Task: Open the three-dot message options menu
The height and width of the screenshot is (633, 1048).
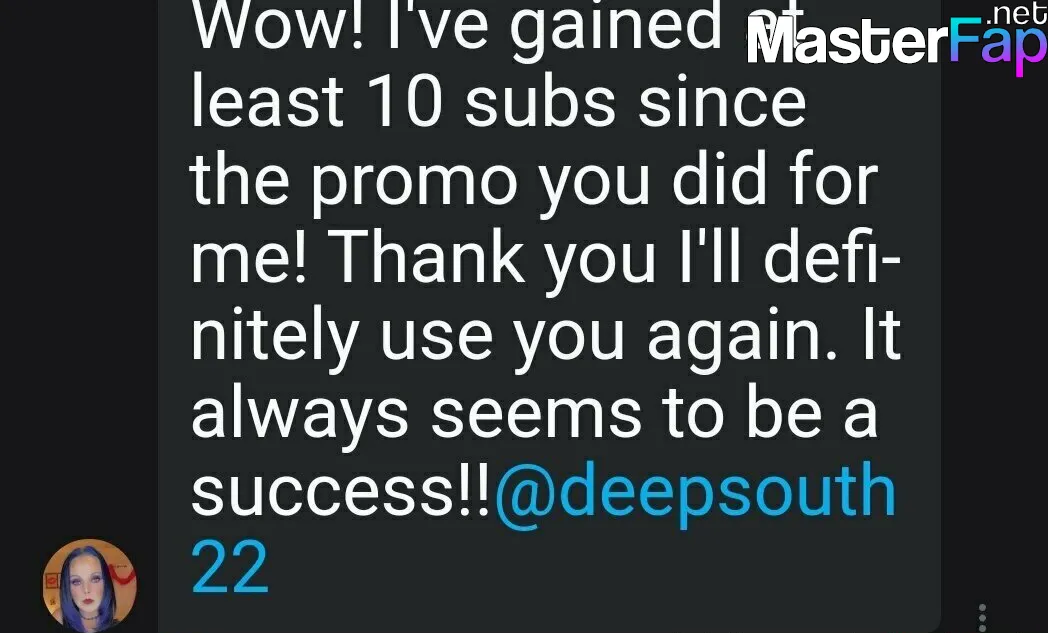Action: 982,618
